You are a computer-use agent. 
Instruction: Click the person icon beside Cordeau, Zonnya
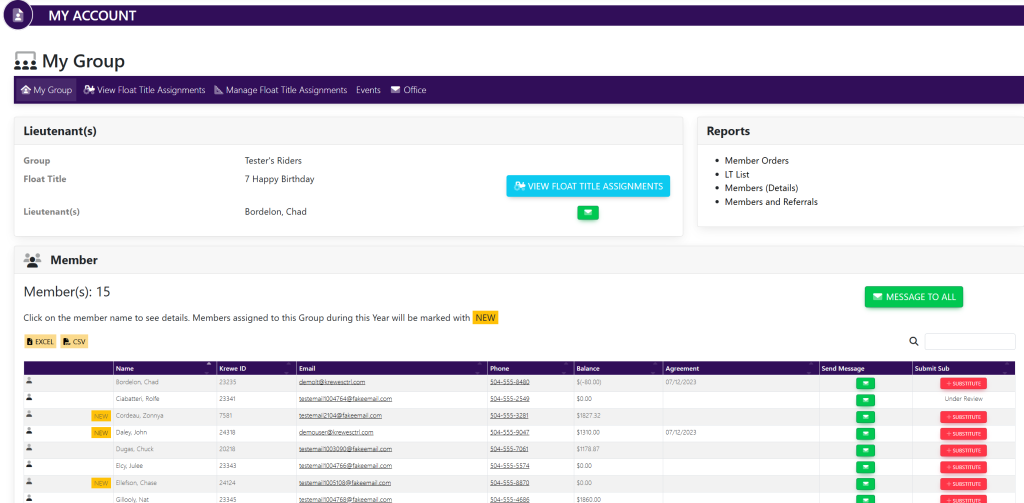[x=29, y=415]
